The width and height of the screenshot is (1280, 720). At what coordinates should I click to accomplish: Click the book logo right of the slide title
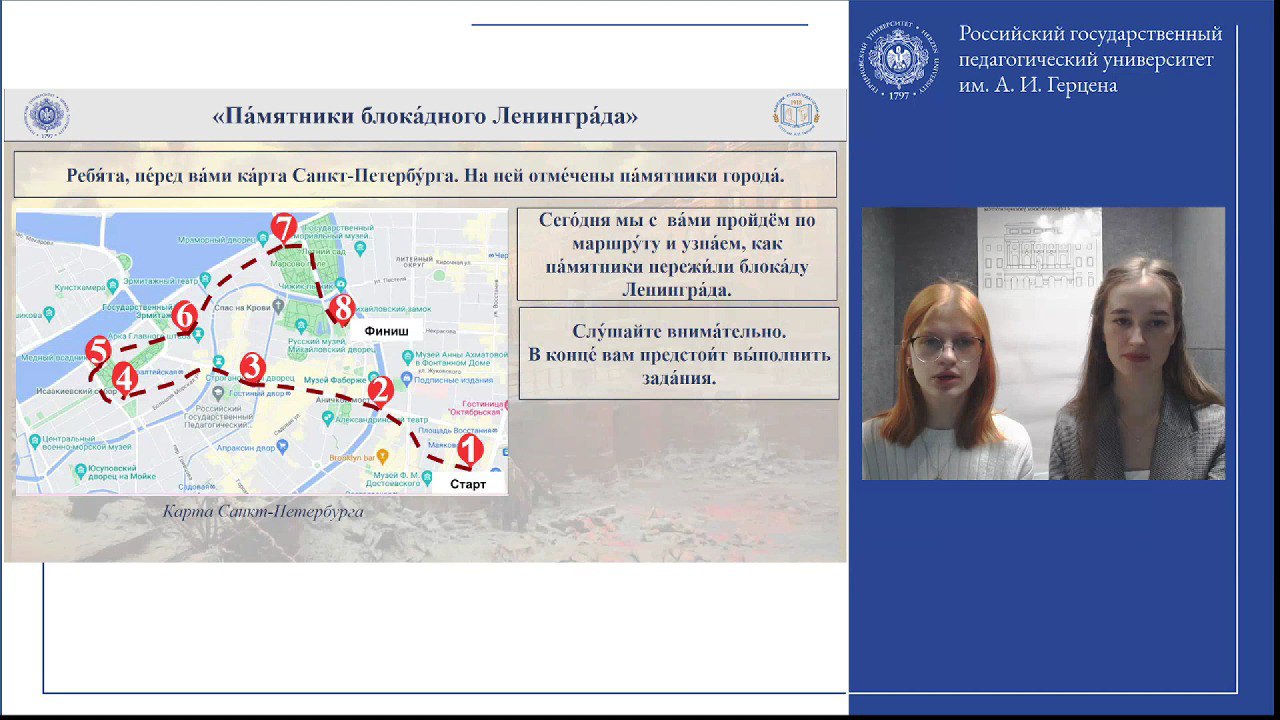tap(796, 115)
